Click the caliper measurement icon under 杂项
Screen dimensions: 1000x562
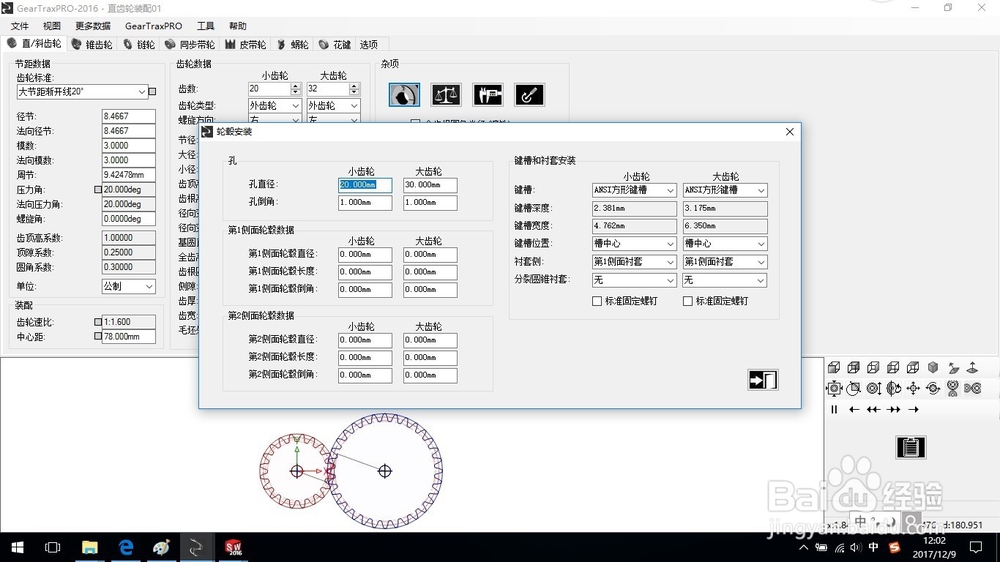click(x=488, y=95)
